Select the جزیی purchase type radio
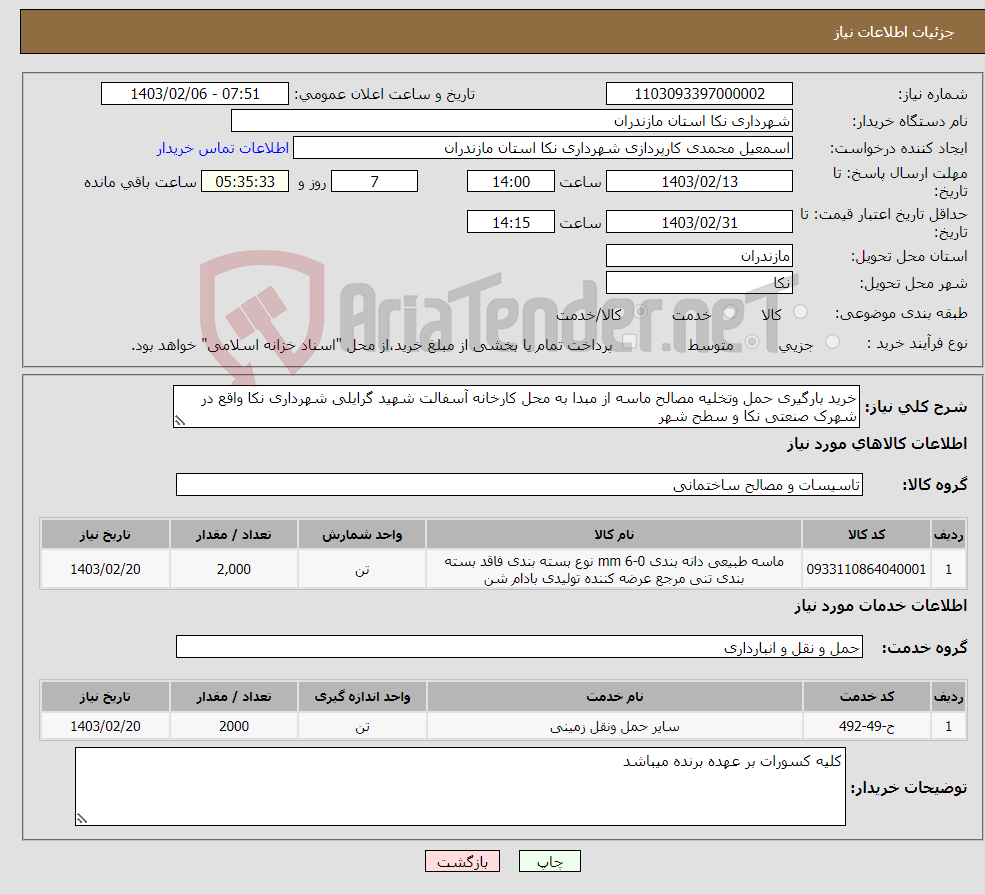 [832, 342]
